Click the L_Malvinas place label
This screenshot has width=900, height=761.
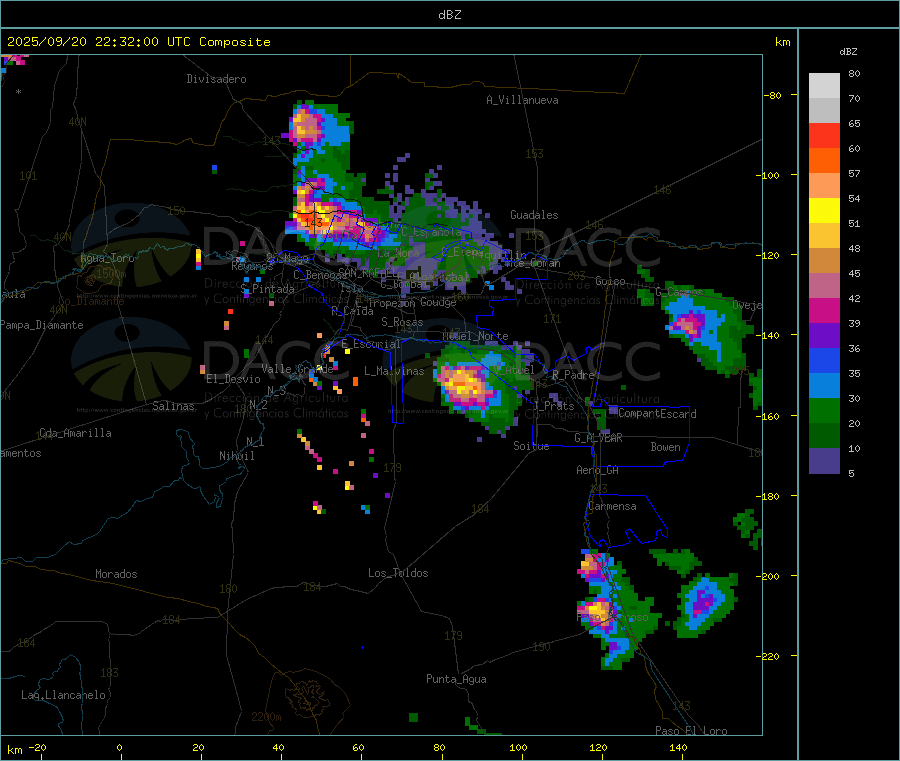pyautogui.click(x=394, y=371)
